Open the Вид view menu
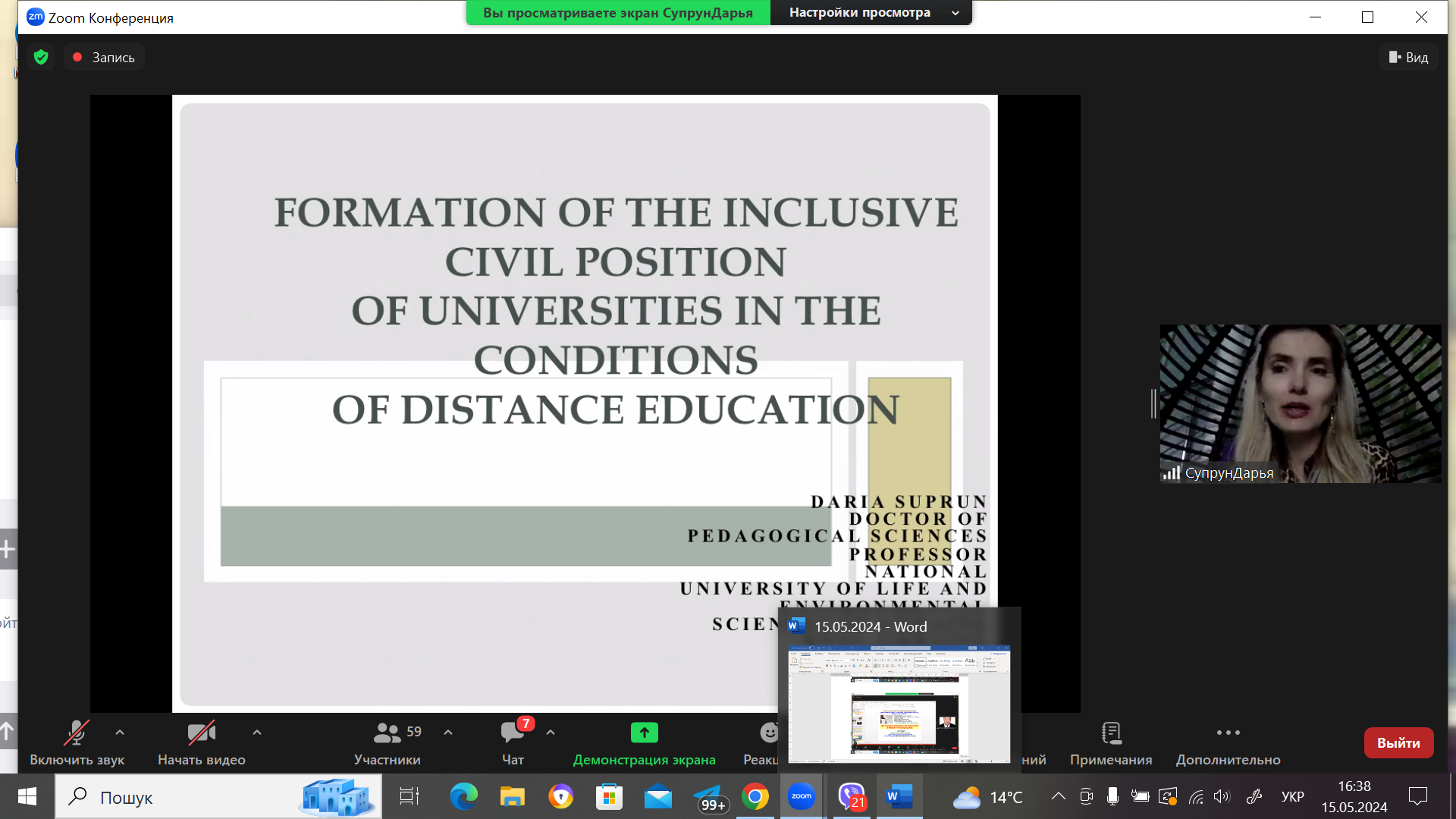Image resolution: width=1456 pixels, height=819 pixels. [x=1408, y=58]
